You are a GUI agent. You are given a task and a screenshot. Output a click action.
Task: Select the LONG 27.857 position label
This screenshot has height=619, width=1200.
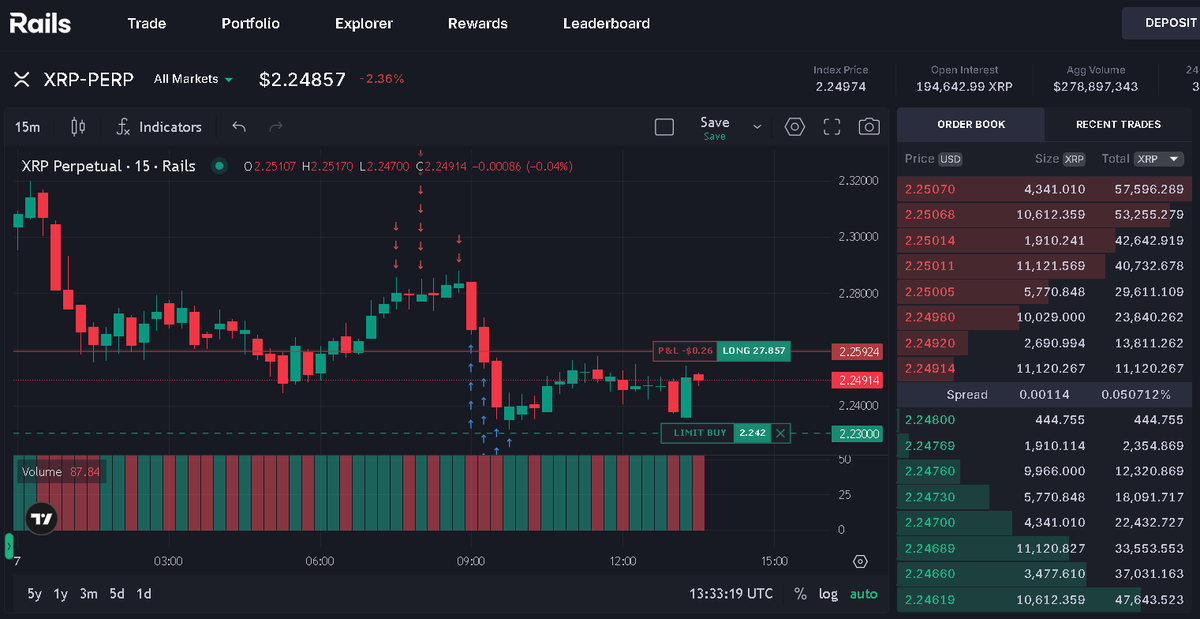[x=753, y=351]
